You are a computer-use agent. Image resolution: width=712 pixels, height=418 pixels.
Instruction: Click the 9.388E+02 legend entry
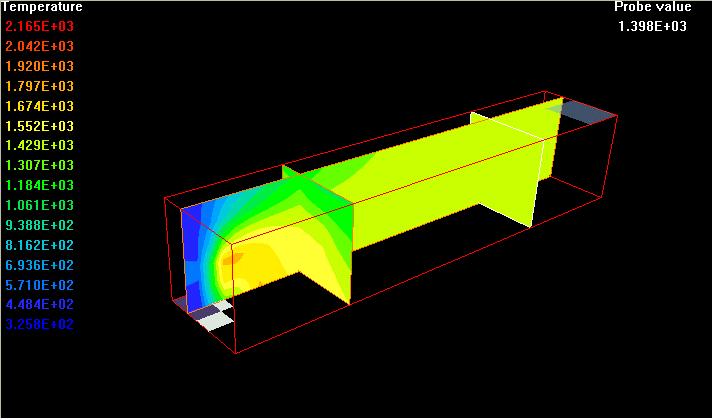tap(40, 225)
